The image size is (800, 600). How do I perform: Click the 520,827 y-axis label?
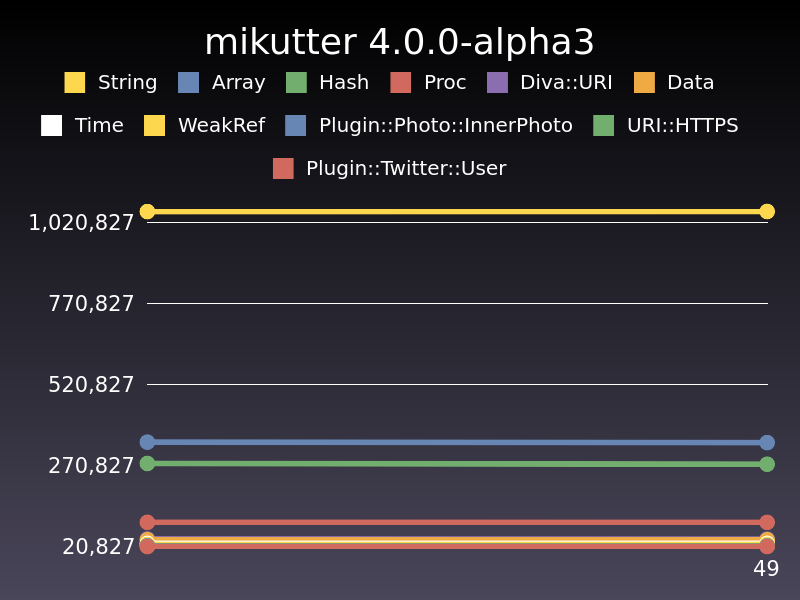point(91,385)
